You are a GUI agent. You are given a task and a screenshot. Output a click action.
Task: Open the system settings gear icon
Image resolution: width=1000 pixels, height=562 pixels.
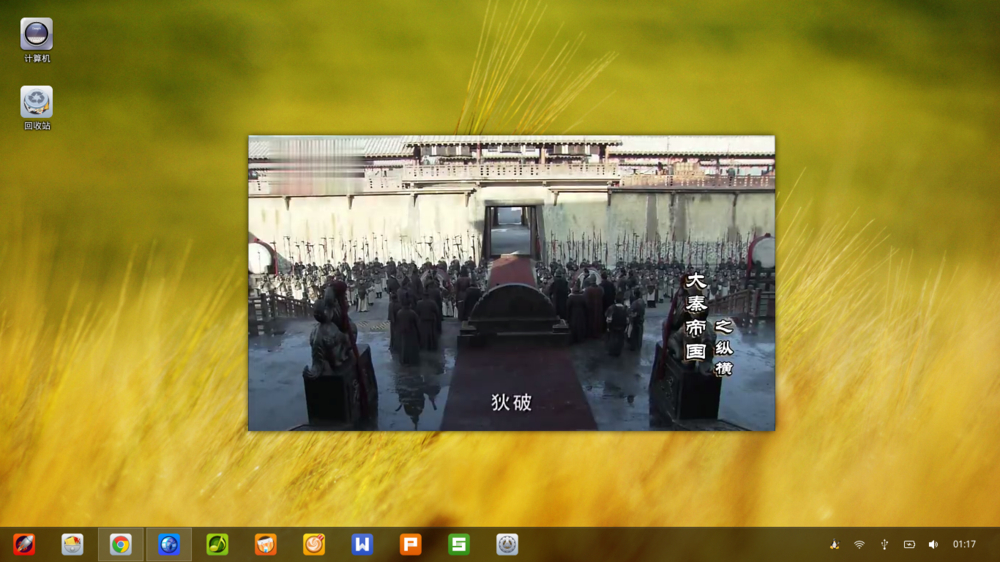[507, 544]
